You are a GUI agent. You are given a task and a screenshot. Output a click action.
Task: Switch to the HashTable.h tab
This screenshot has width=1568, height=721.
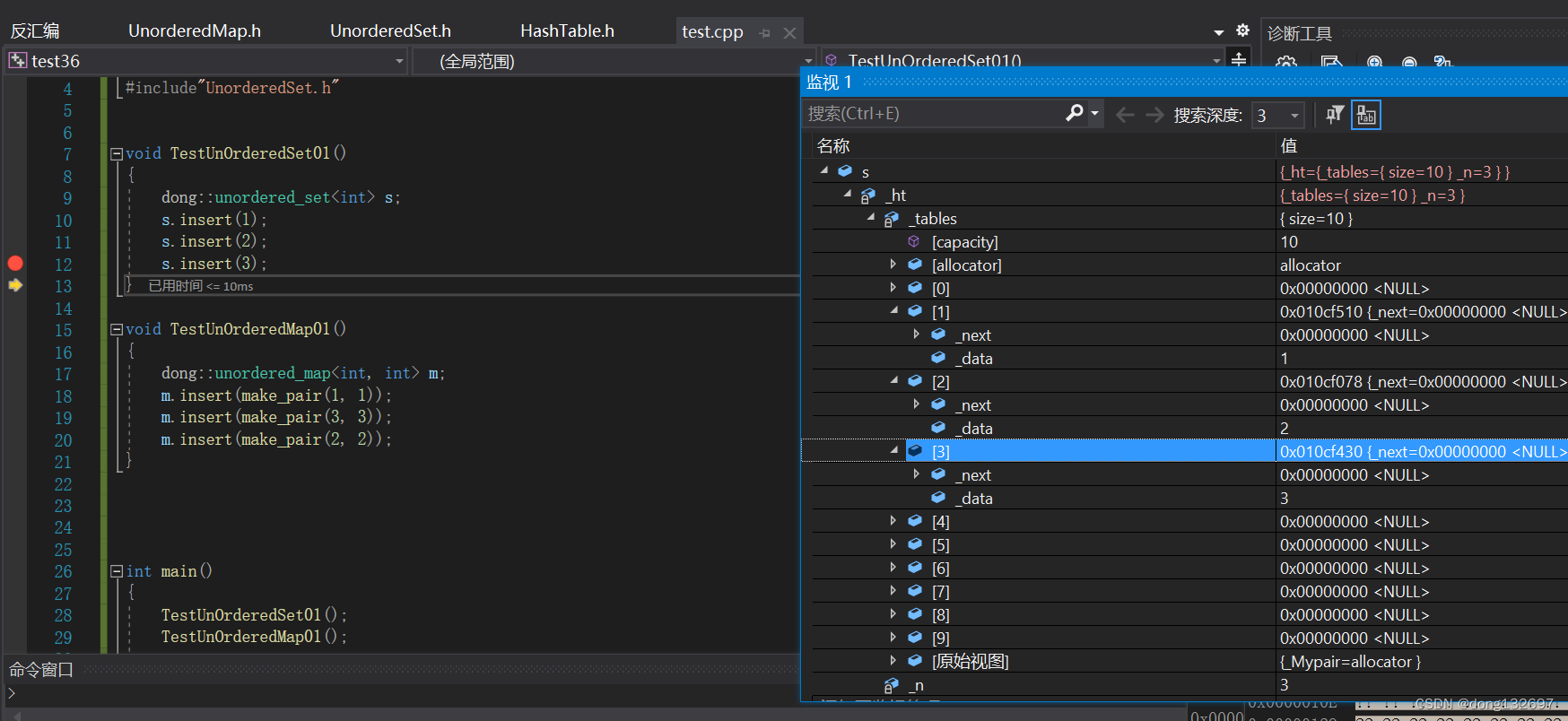(x=567, y=31)
